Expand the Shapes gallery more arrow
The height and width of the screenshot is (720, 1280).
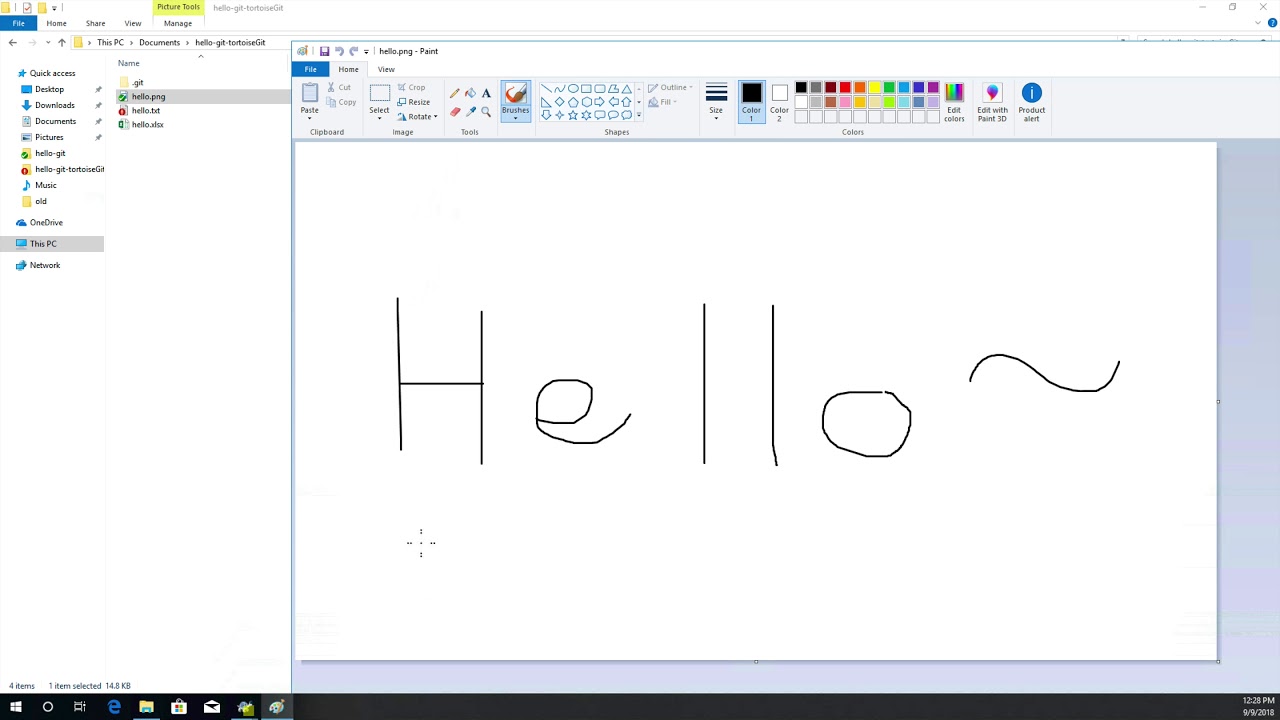click(x=639, y=115)
